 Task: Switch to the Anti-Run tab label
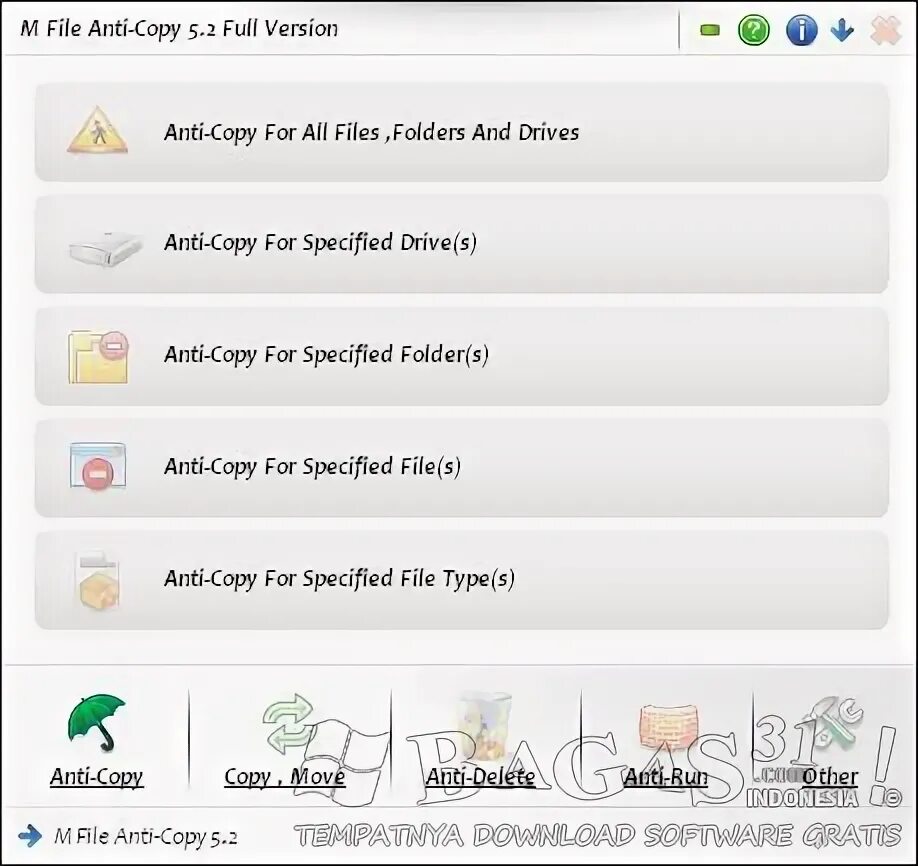666,777
